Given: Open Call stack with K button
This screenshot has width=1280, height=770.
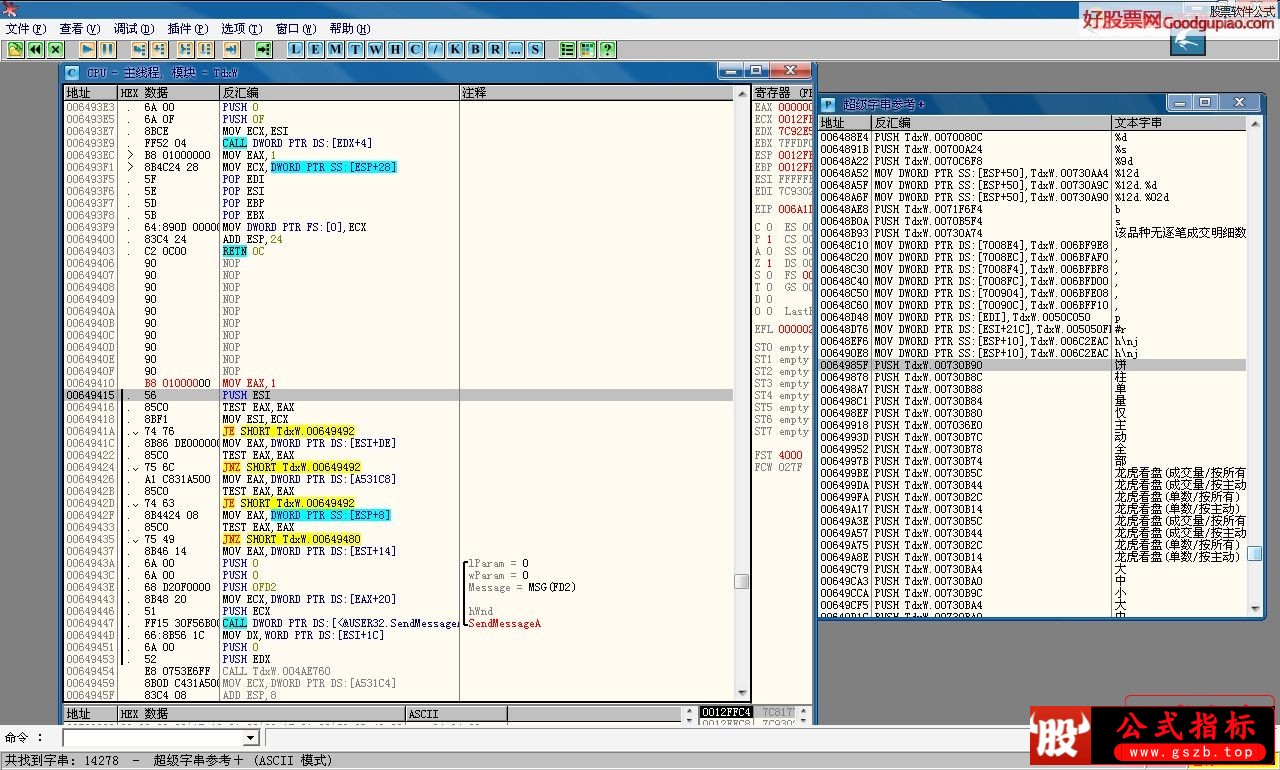Looking at the screenshot, I should (455, 49).
